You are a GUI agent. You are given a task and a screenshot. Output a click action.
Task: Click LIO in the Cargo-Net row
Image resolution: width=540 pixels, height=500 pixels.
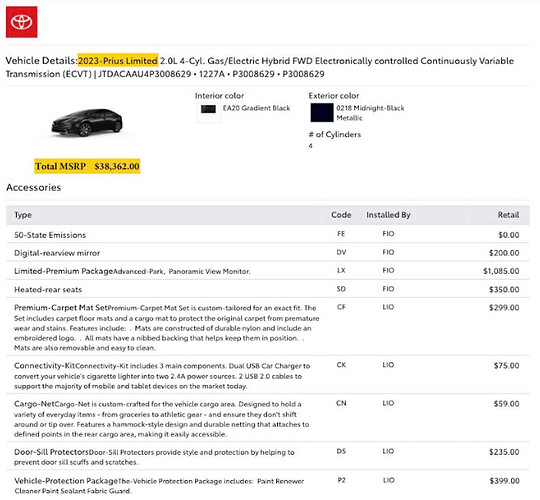pos(388,403)
